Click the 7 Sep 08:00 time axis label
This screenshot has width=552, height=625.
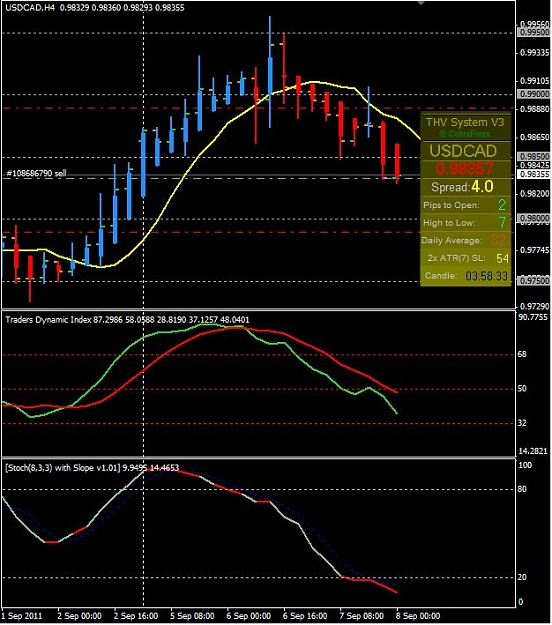pyautogui.click(x=362, y=616)
